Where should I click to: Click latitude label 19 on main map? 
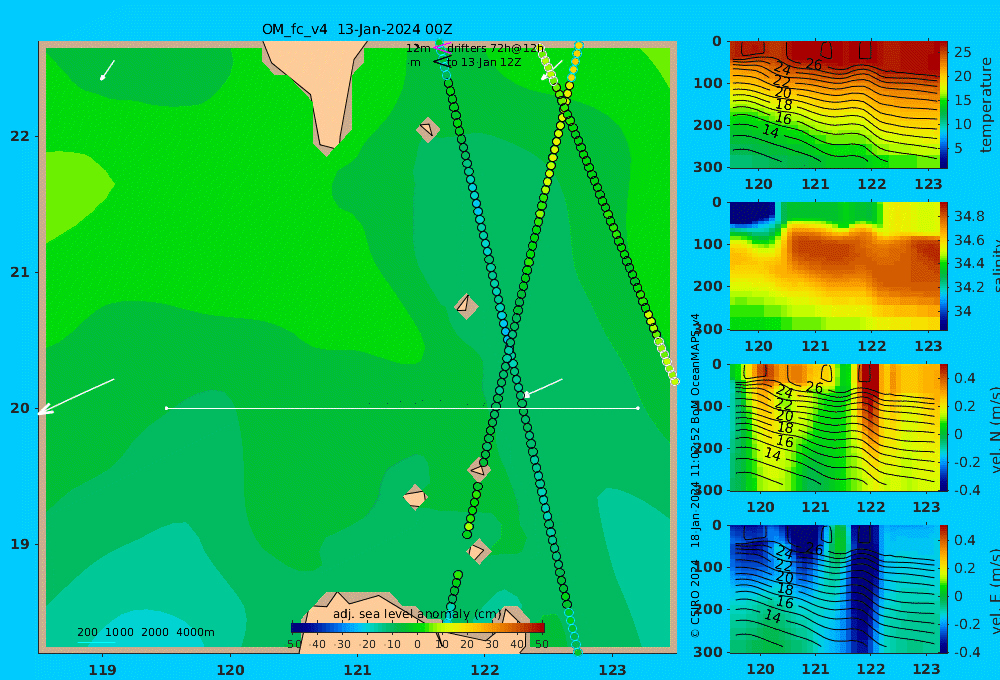pyautogui.click(x=20, y=544)
